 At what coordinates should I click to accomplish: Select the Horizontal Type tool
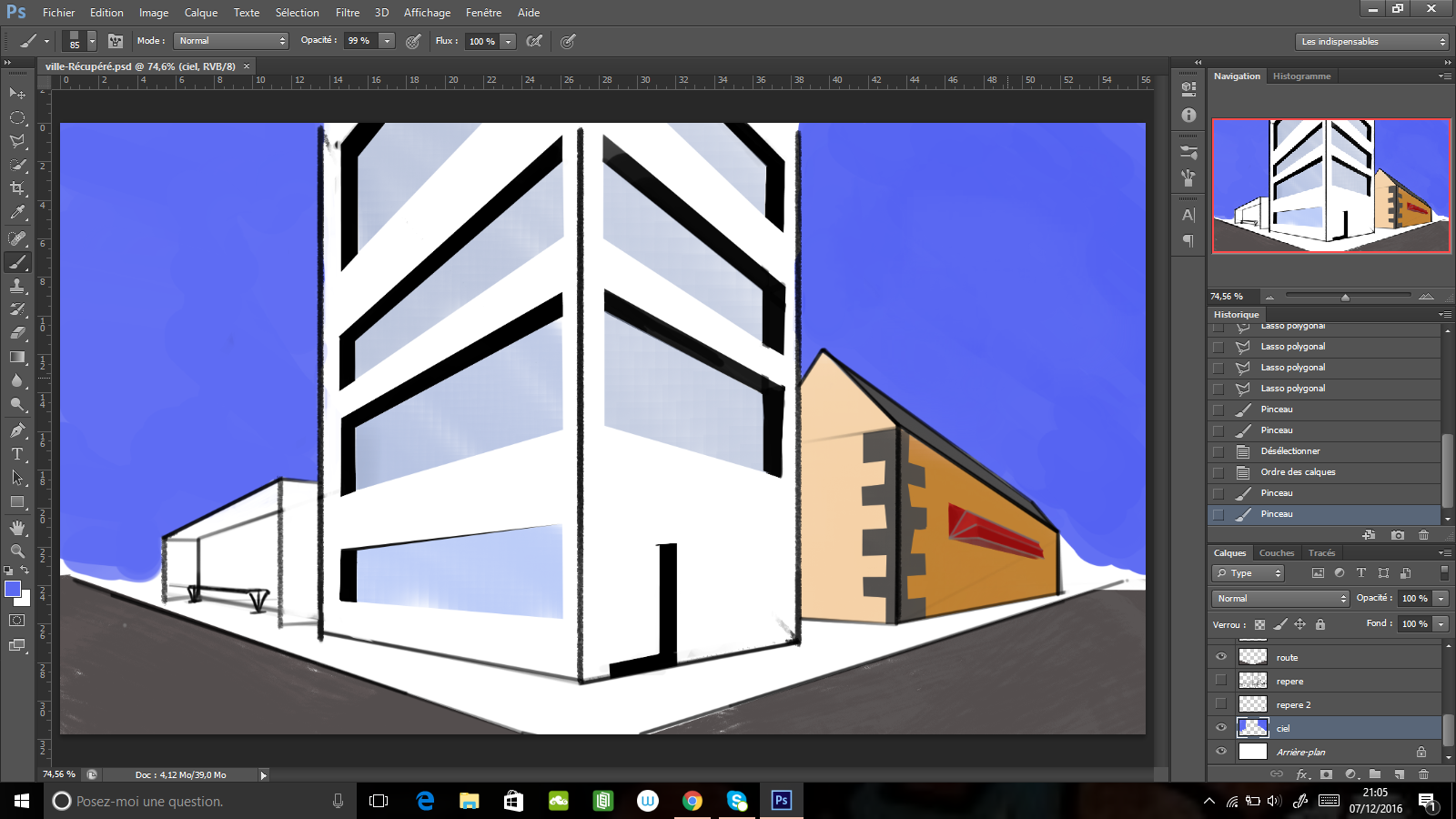pyautogui.click(x=17, y=454)
